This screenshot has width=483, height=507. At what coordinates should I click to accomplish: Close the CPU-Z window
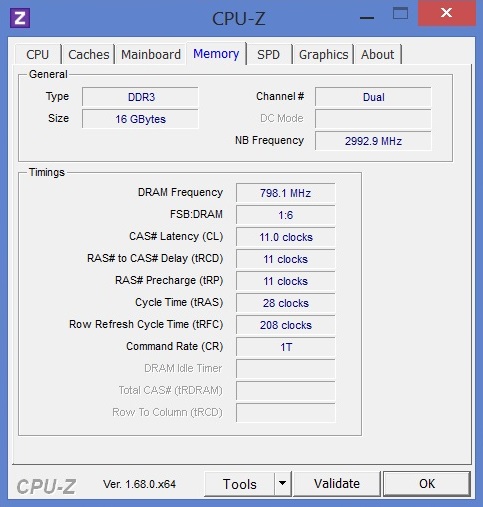446,13
